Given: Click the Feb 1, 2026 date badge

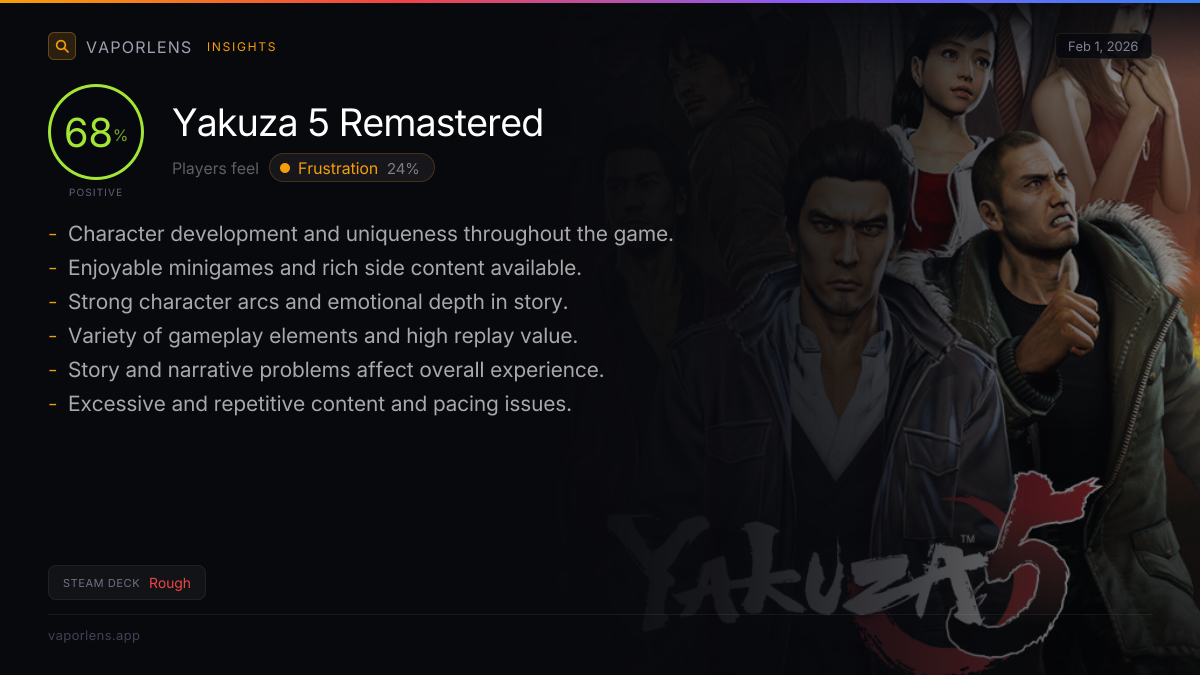Looking at the screenshot, I should click(1103, 46).
